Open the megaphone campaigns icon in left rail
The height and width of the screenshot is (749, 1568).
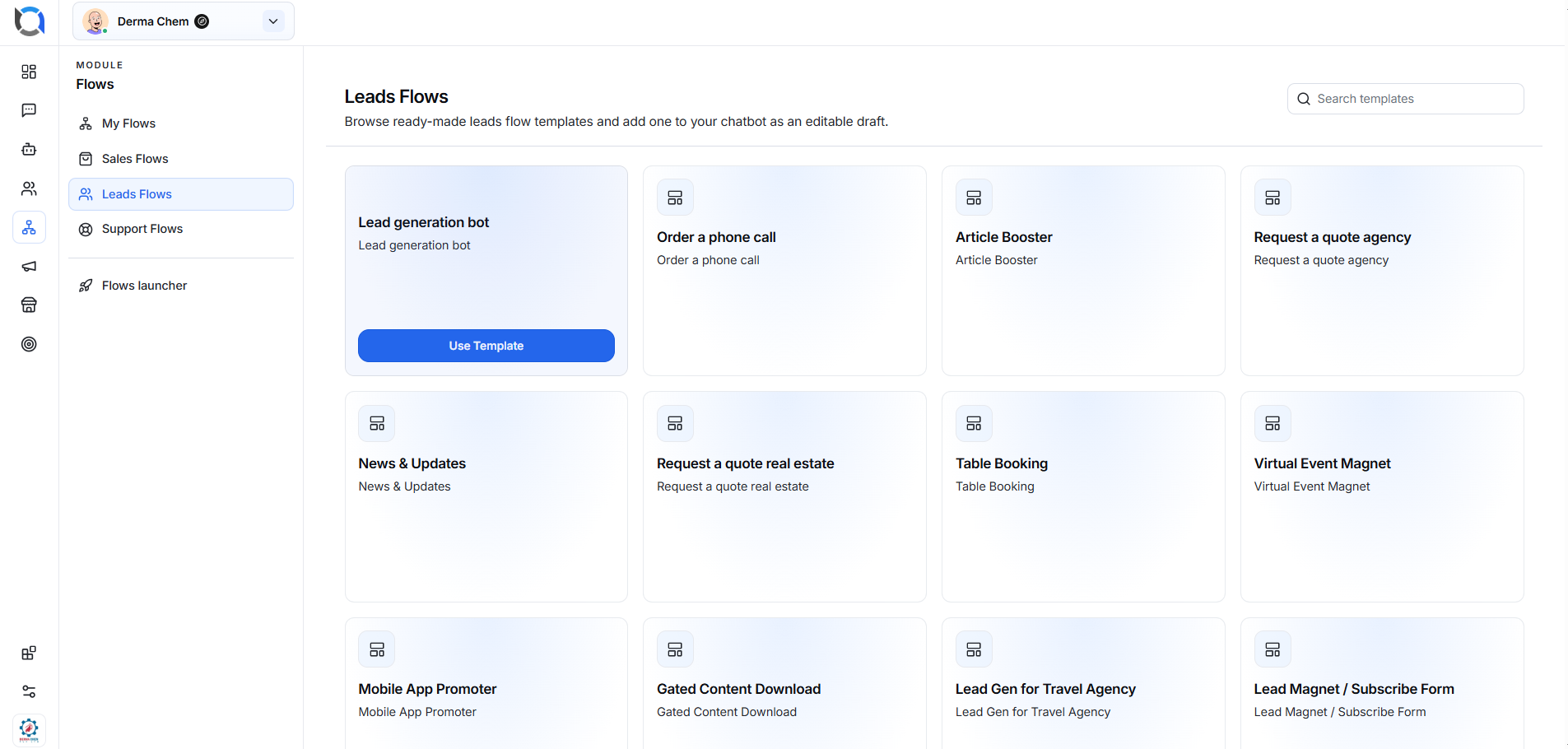(x=29, y=266)
